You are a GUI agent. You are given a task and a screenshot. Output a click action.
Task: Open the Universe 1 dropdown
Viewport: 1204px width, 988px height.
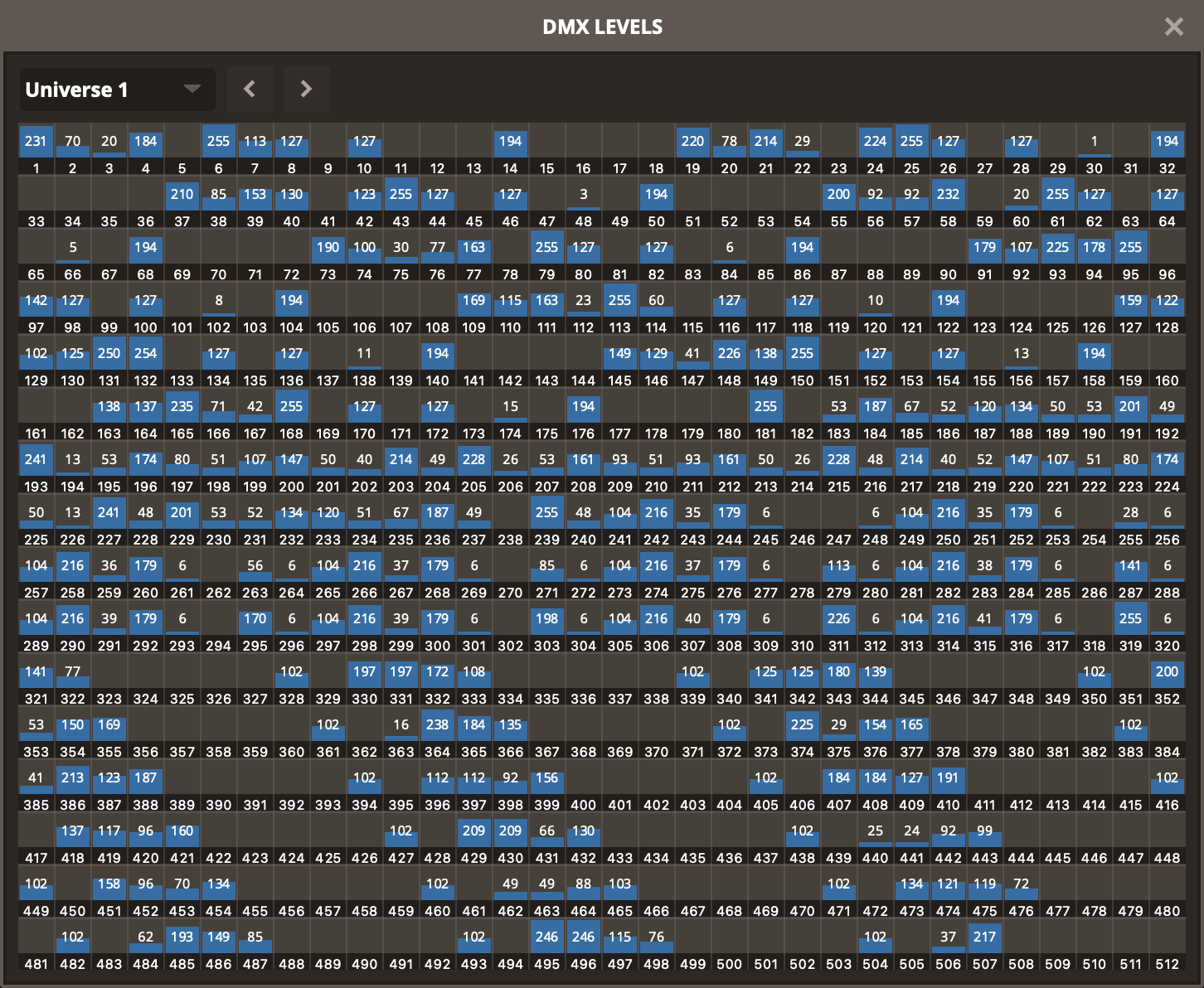(x=117, y=90)
